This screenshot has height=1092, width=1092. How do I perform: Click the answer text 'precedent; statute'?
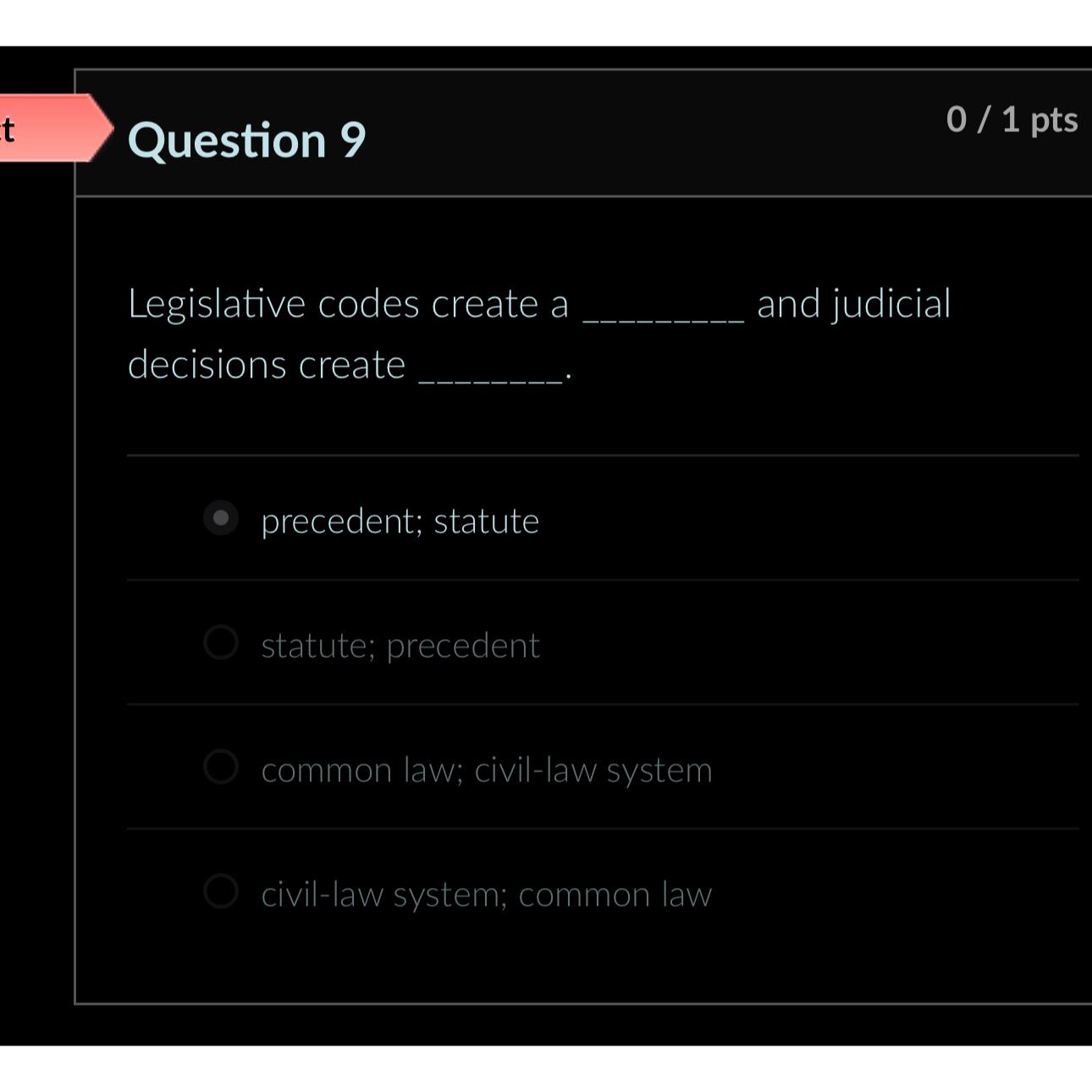(400, 520)
